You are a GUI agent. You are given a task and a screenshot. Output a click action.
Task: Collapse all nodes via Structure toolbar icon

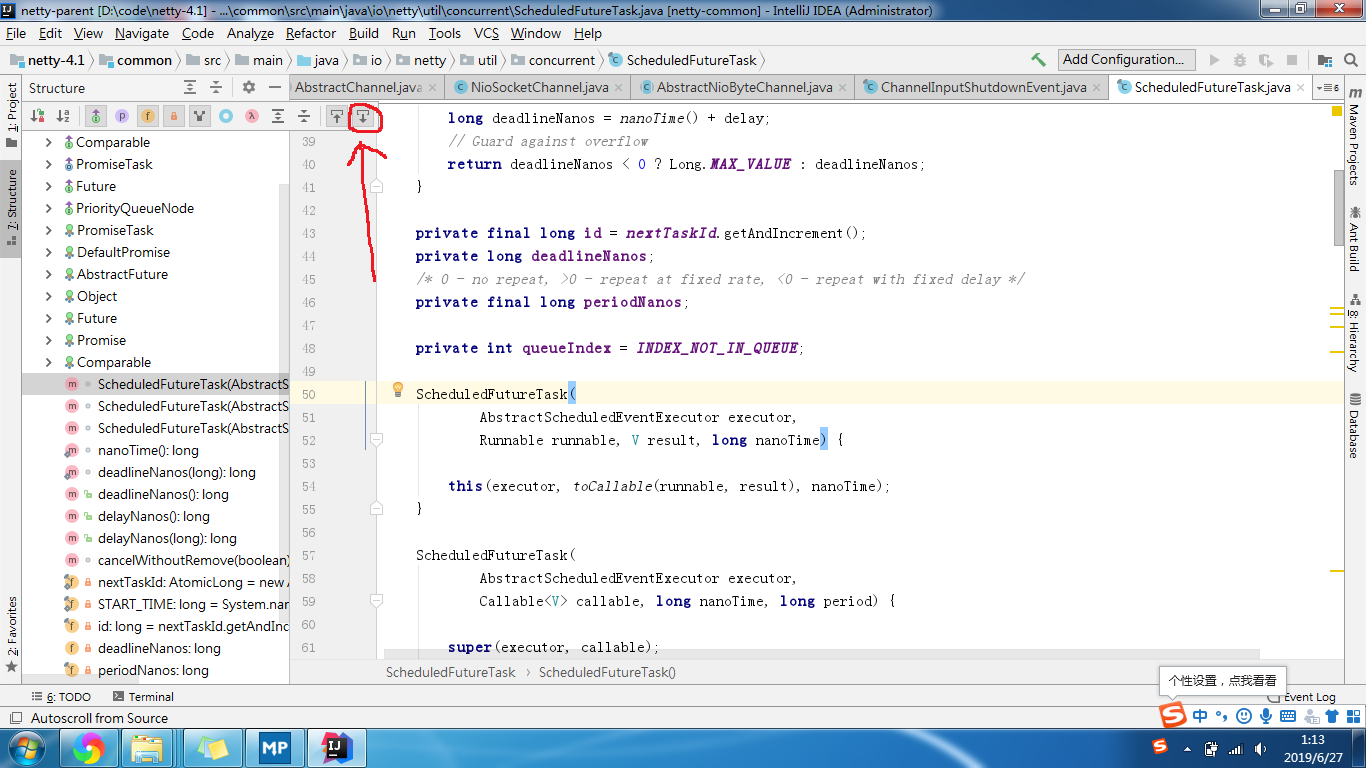[x=304, y=116]
